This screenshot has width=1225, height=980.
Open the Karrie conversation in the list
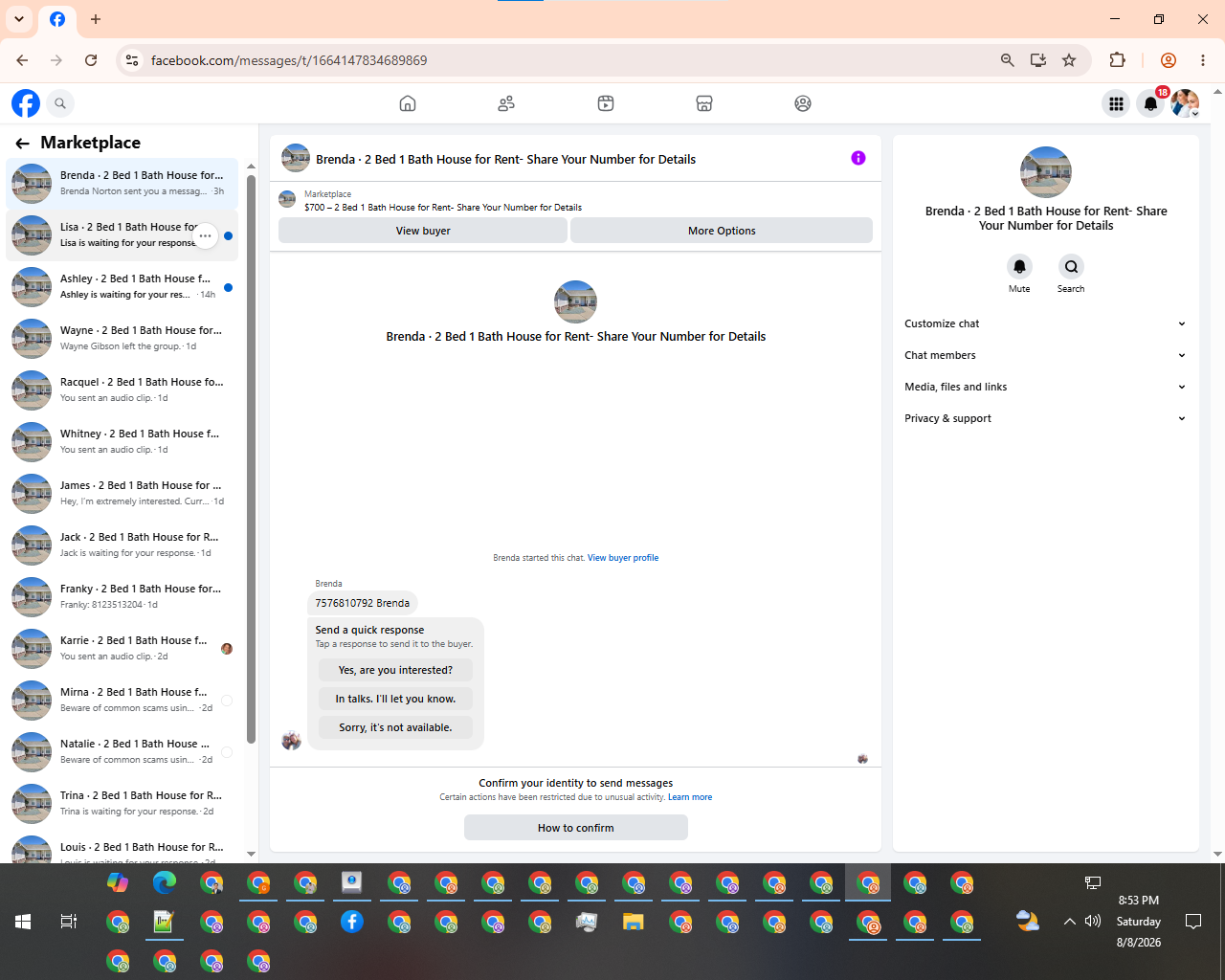122,648
